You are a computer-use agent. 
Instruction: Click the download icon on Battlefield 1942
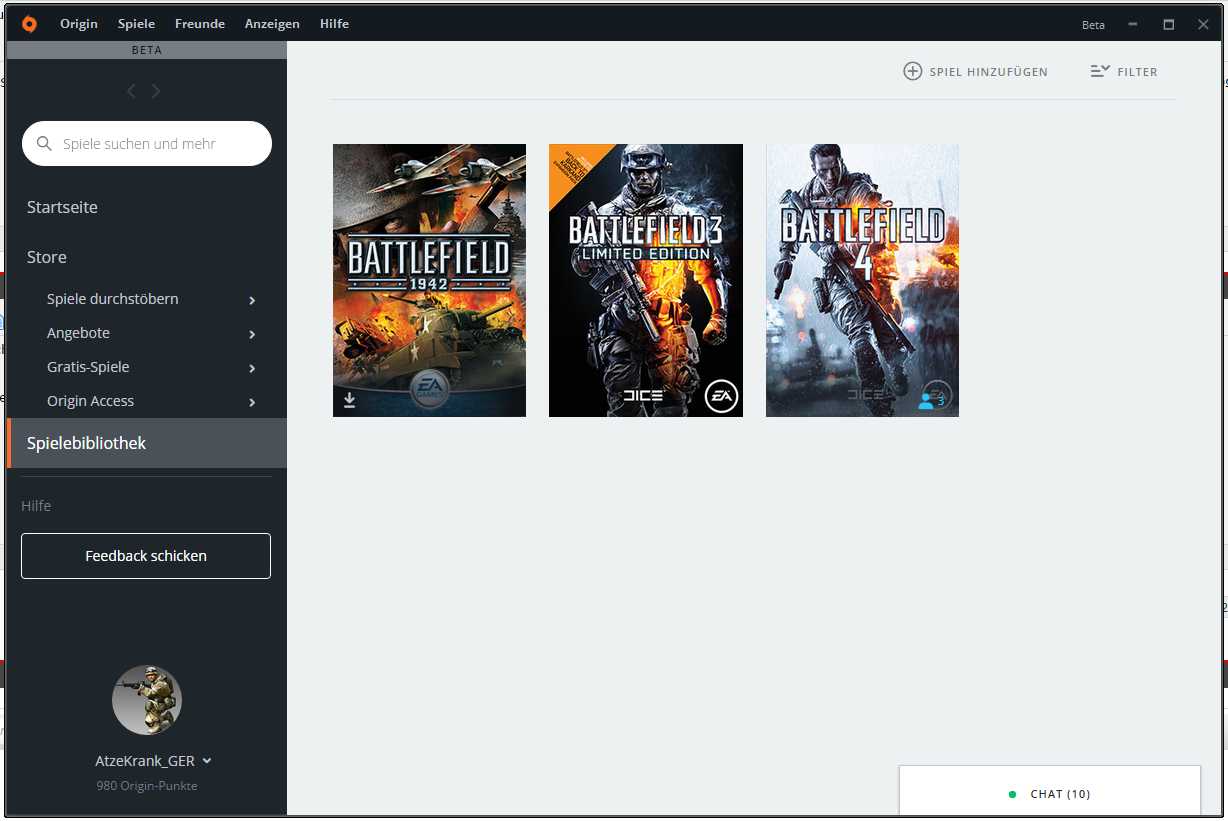pos(350,400)
